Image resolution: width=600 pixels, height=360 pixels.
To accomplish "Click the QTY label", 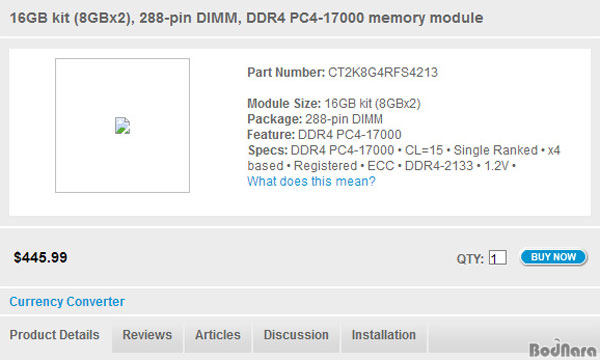I will point(470,259).
